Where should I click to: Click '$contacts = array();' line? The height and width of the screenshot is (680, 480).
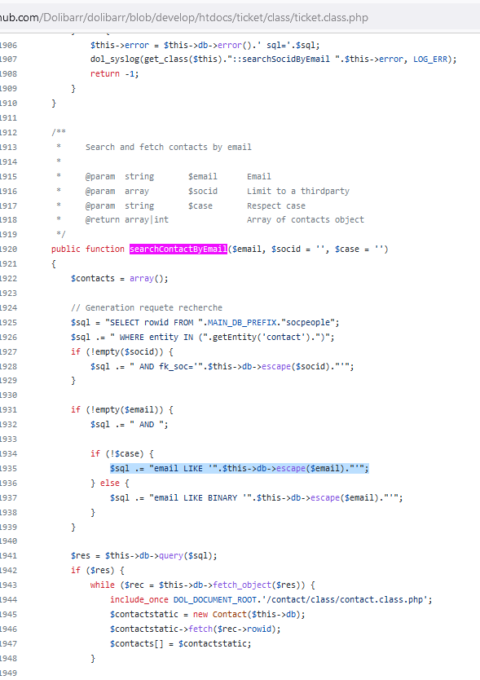[119, 278]
